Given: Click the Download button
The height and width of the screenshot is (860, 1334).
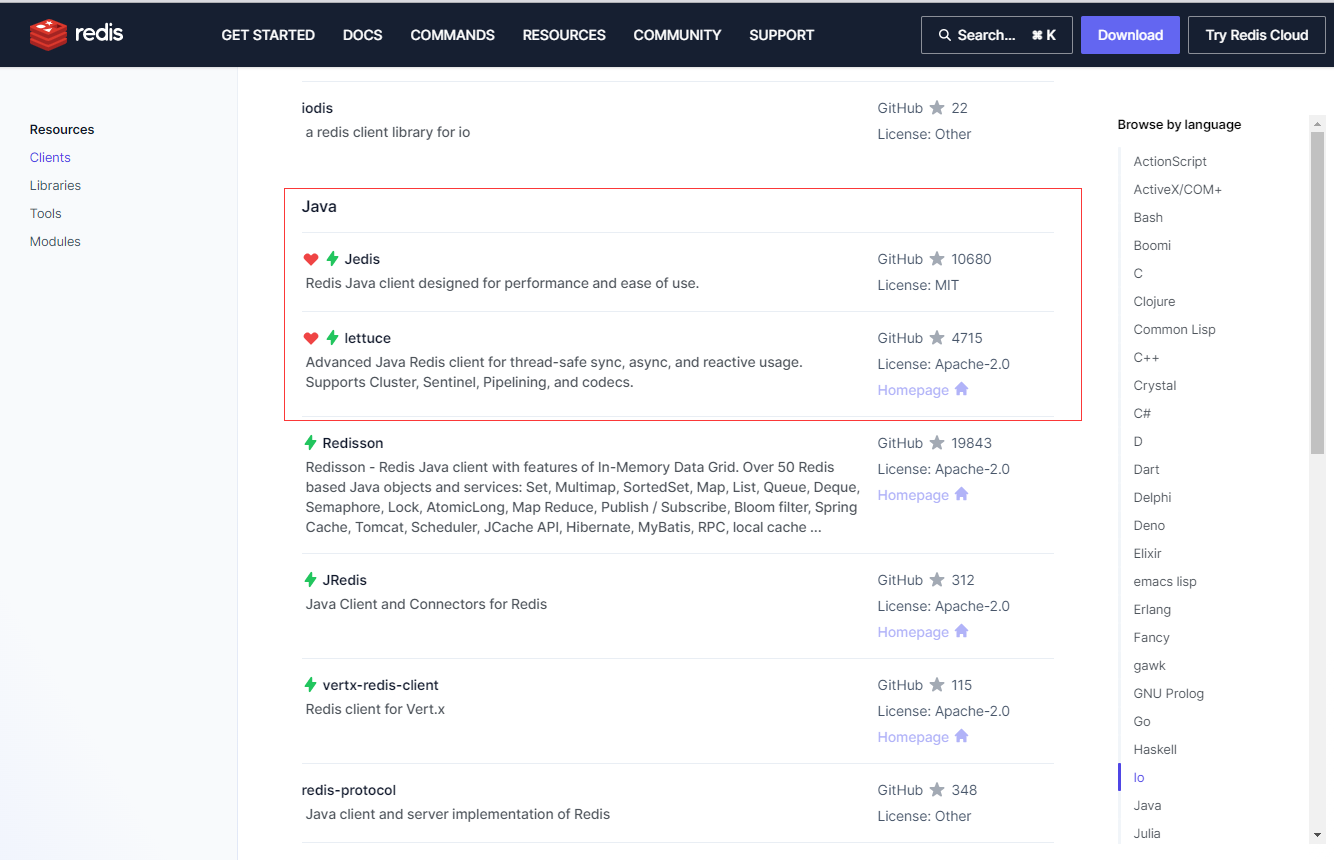Looking at the screenshot, I should (1130, 35).
